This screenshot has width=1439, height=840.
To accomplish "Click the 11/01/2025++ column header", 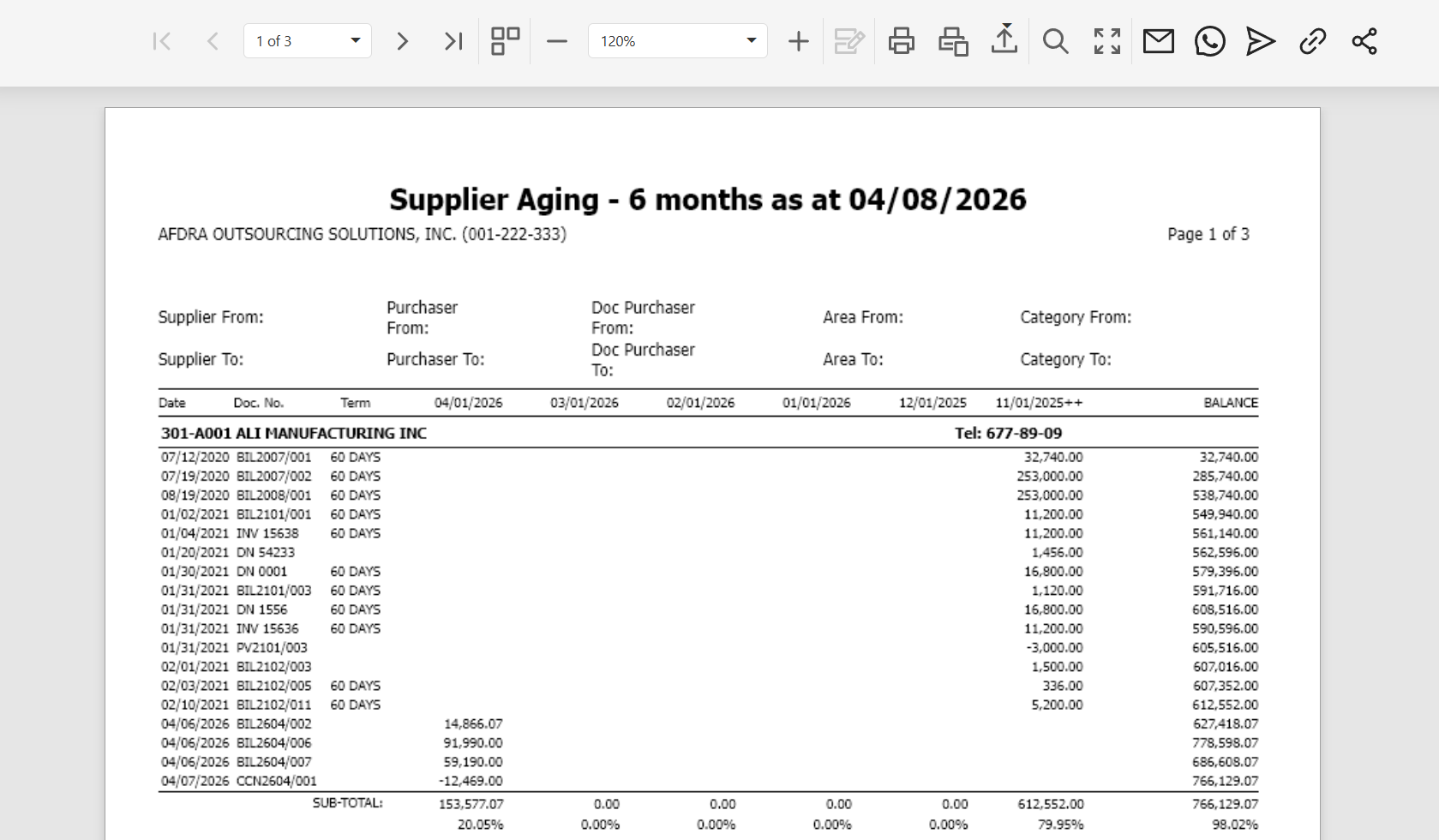I will [1039, 403].
